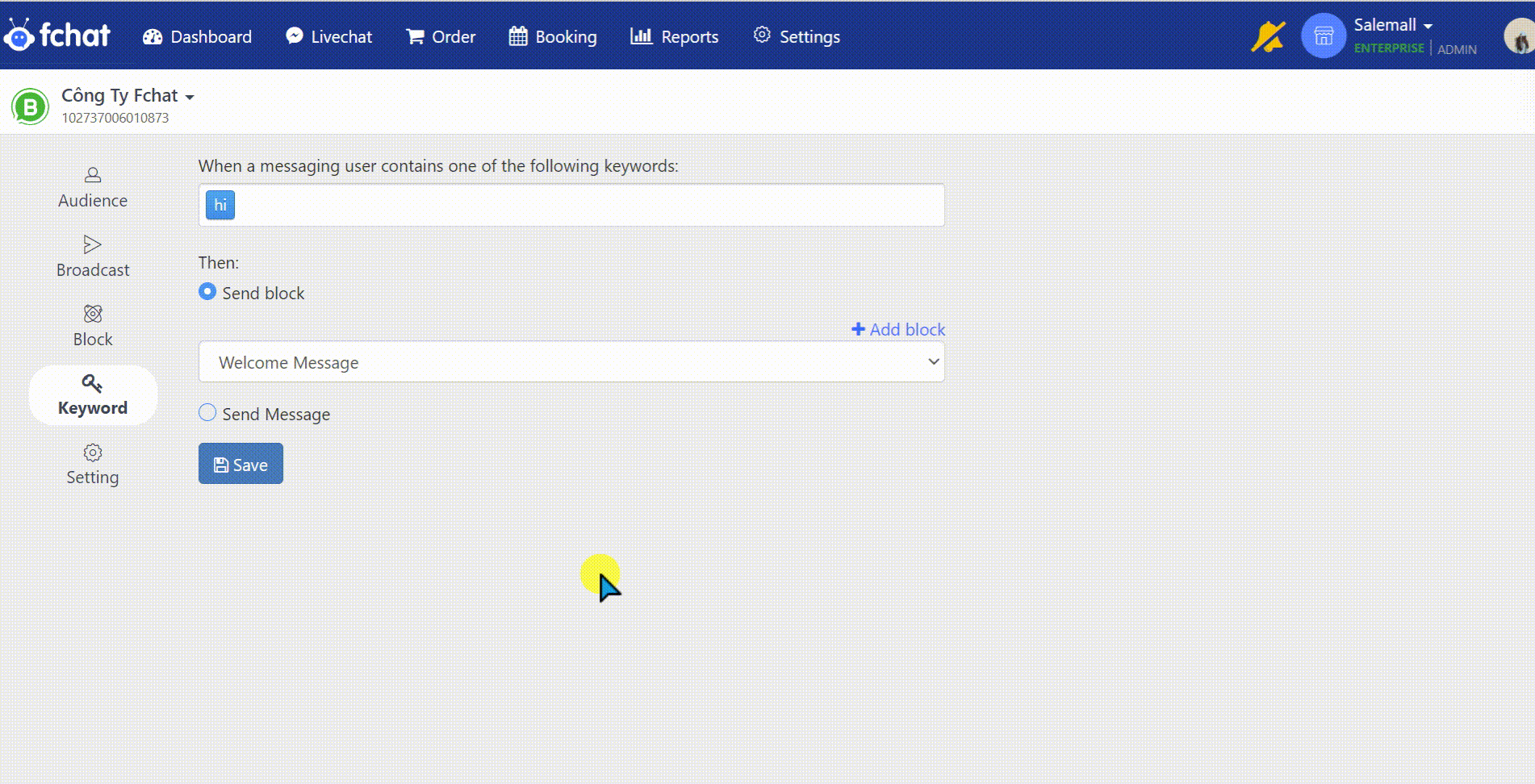Viewport: 1535px width, 784px height.
Task: Click the Add block link
Action: 898,329
